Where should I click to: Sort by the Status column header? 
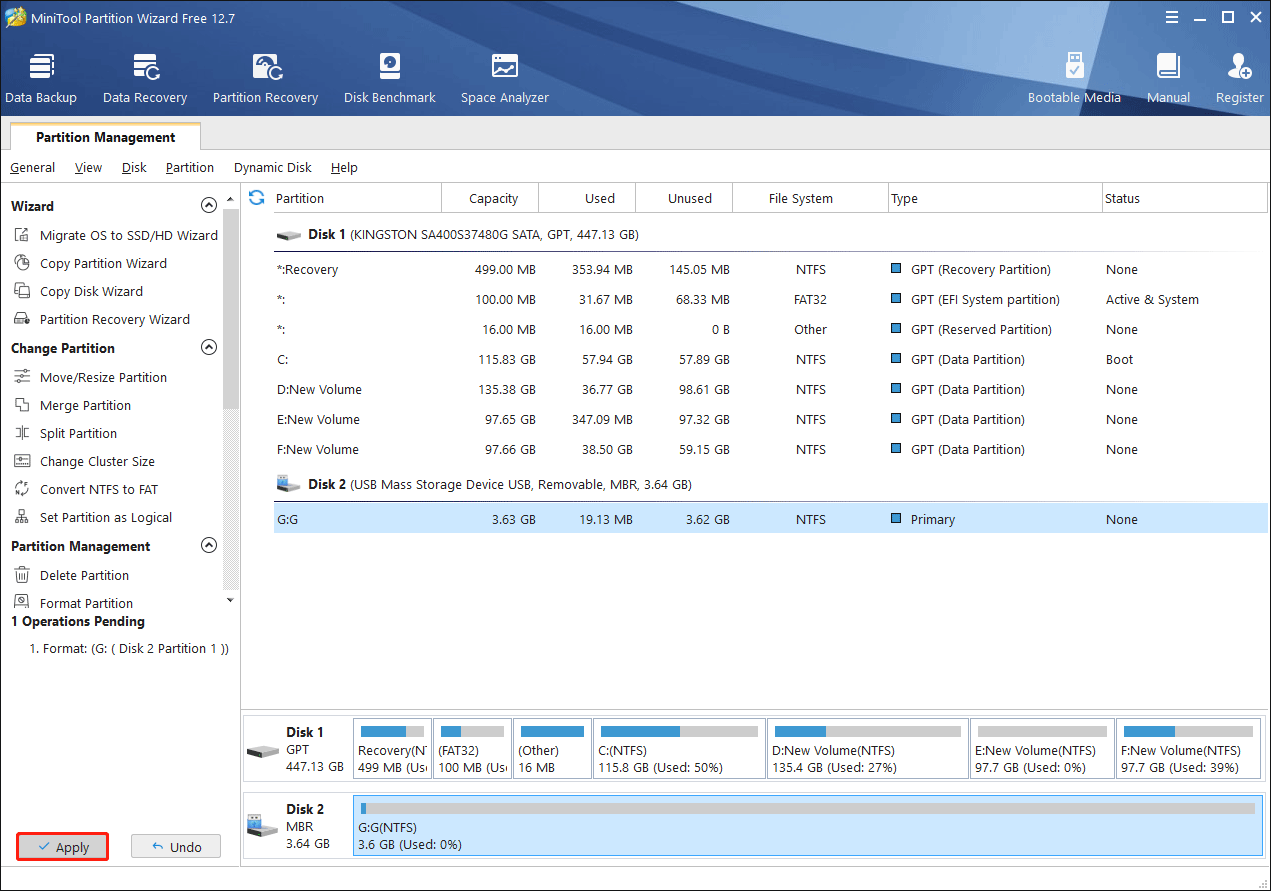[1184, 198]
